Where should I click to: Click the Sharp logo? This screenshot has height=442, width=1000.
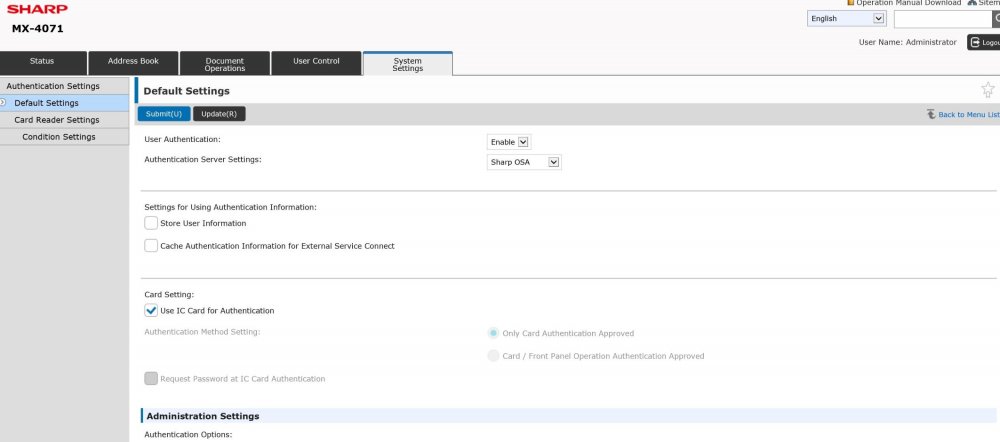click(37, 8)
